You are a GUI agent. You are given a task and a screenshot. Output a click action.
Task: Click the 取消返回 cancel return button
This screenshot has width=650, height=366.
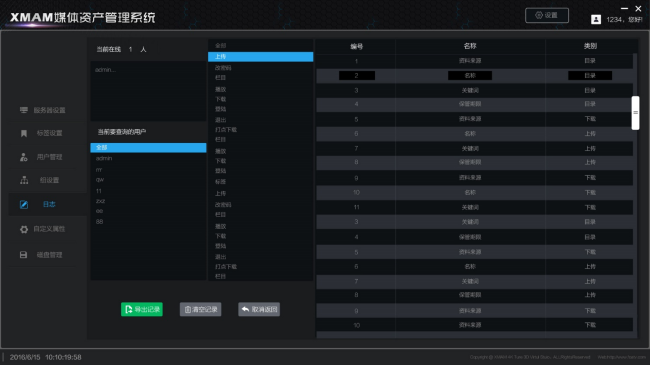pos(259,309)
